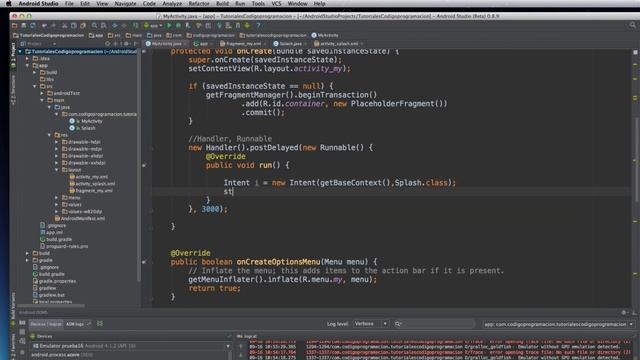
Task: Click the search everywhere magnifier icon
Action: [x=632, y=25]
